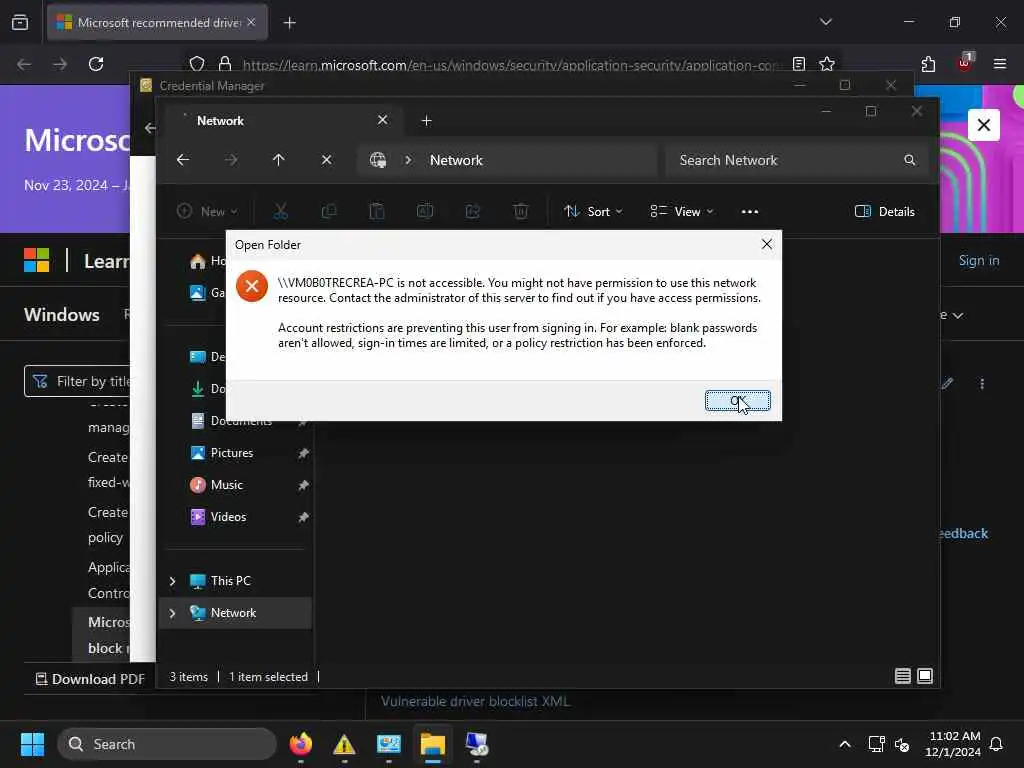The height and width of the screenshot is (768, 1024).
Task: Toggle the Details pane
Action: coord(885,212)
